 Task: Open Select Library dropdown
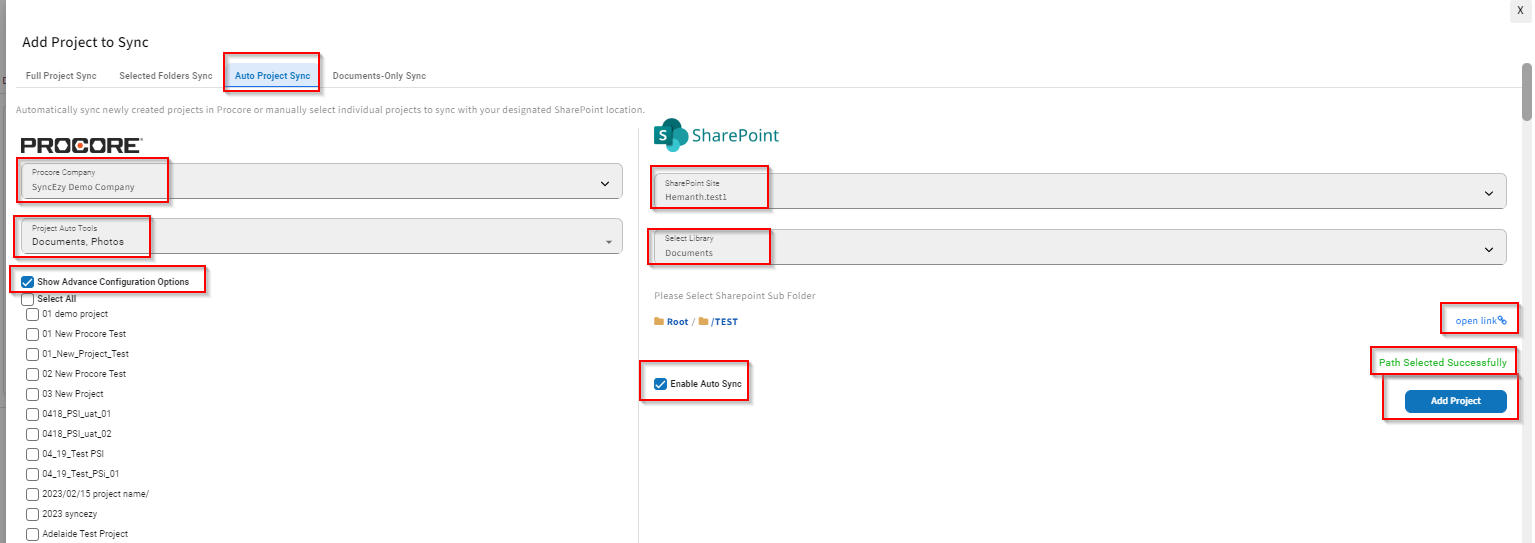pyautogui.click(x=1080, y=248)
